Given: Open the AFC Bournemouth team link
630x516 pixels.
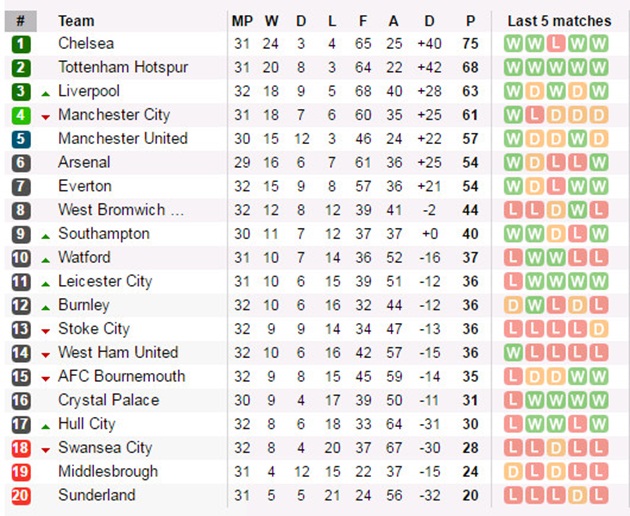Looking at the screenshot, I should coord(122,376).
